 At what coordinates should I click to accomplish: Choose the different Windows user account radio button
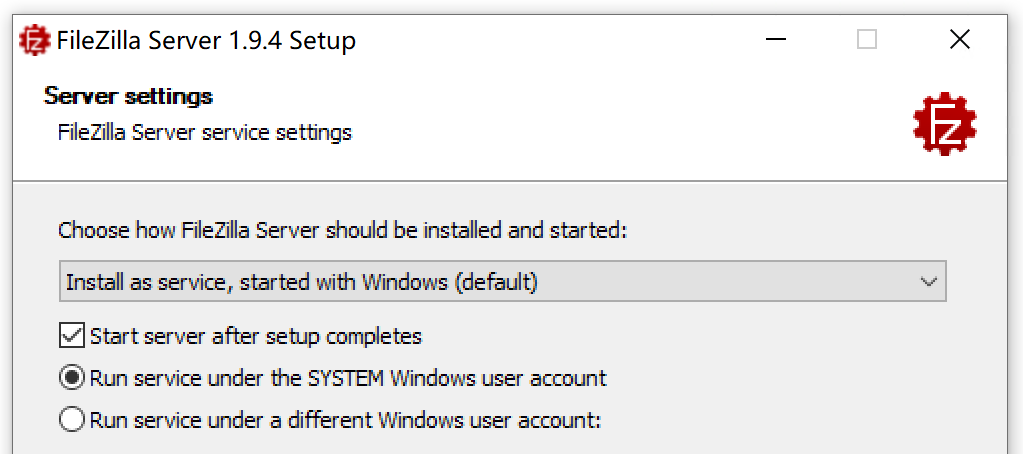tap(72, 419)
